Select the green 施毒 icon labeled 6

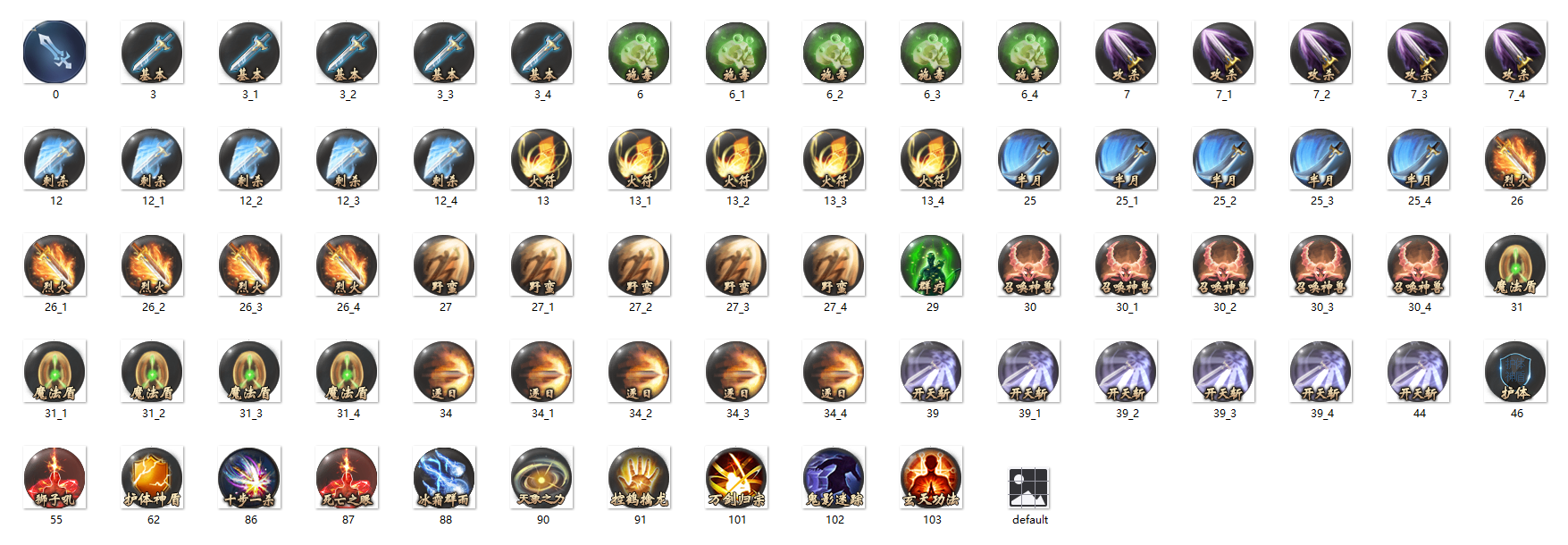(640, 53)
